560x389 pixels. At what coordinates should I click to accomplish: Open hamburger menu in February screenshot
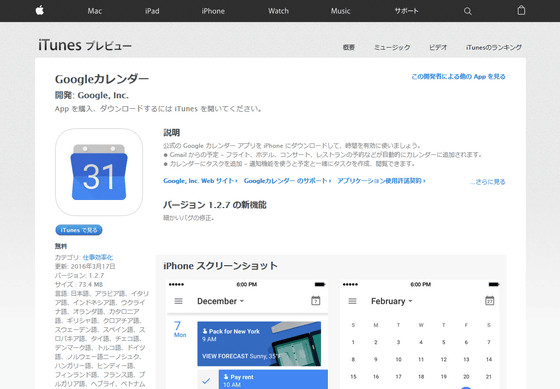352,301
